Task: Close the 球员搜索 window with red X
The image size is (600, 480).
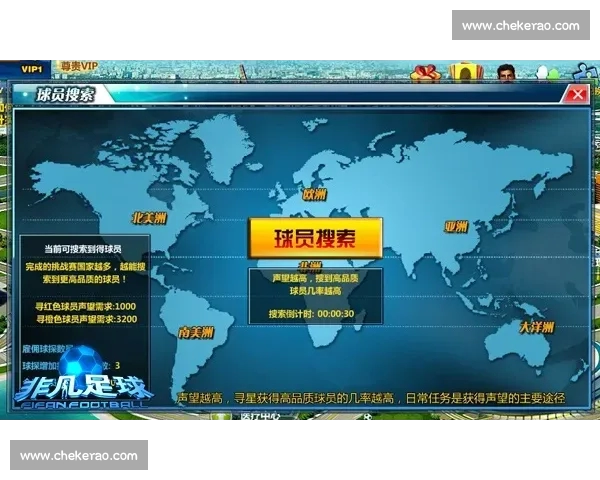Action: 577,94
